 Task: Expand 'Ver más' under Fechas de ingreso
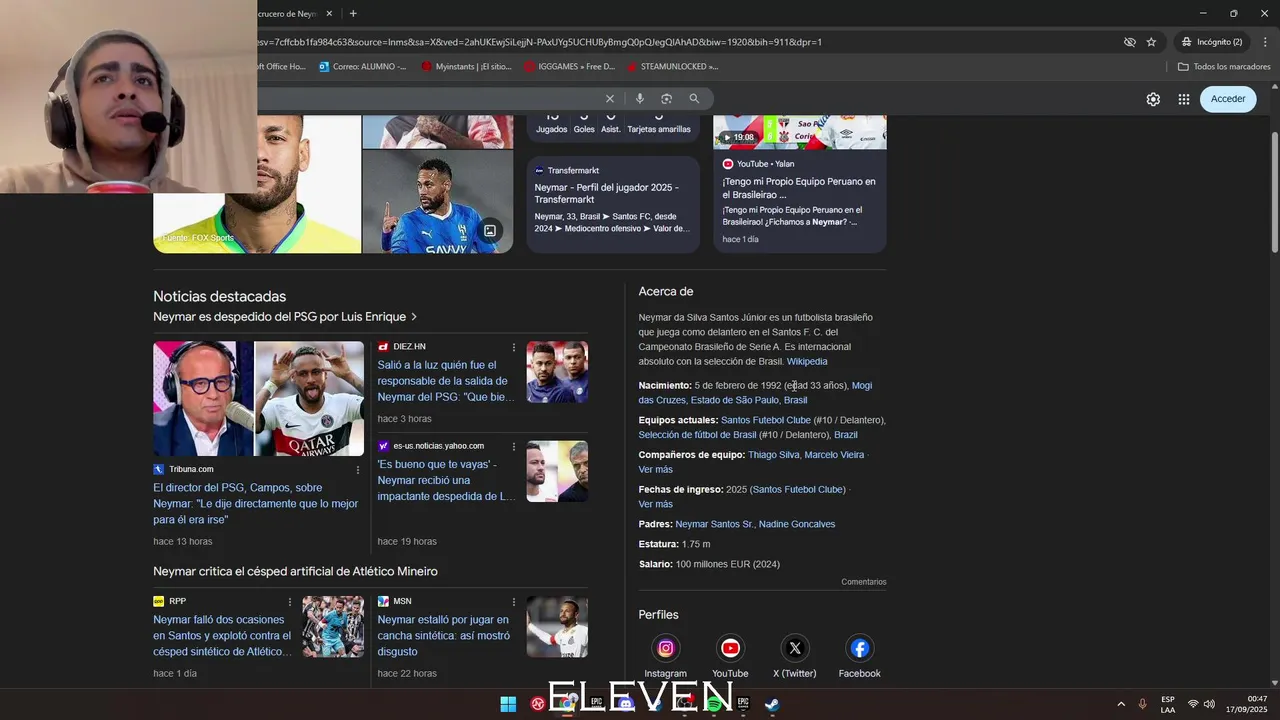656,504
